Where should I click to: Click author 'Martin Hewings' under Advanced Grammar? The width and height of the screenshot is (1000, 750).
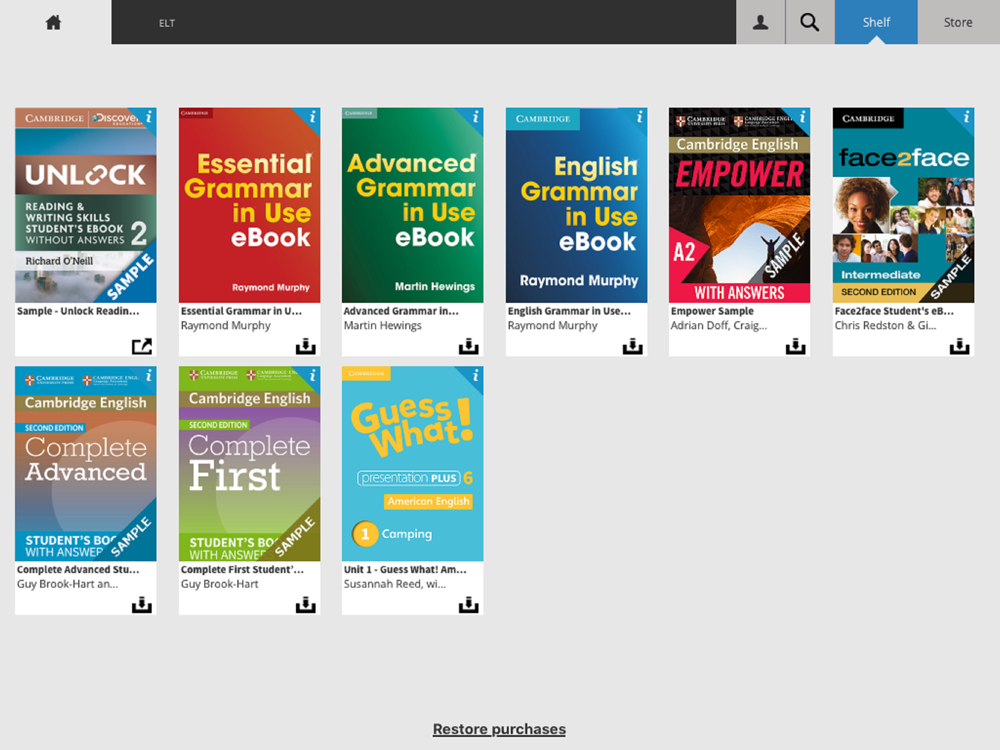pos(383,326)
